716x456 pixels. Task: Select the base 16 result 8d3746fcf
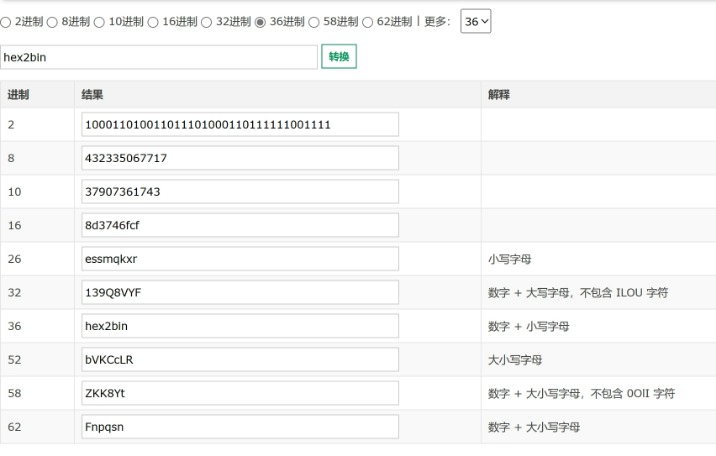pos(240,225)
